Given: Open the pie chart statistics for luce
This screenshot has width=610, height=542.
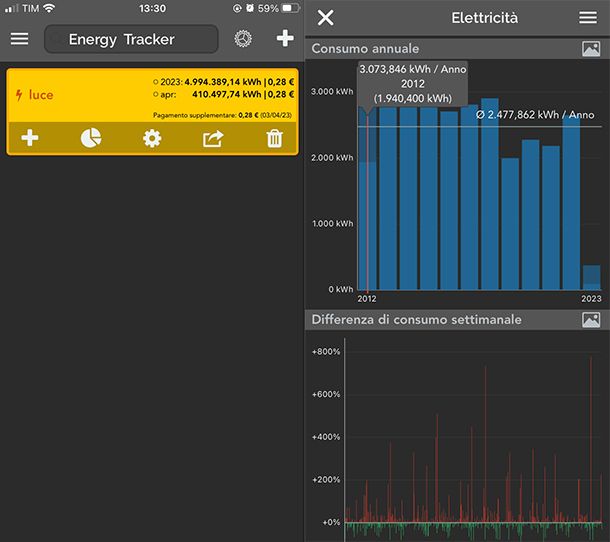Looking at the screenshot, I should tap(91, 138).
